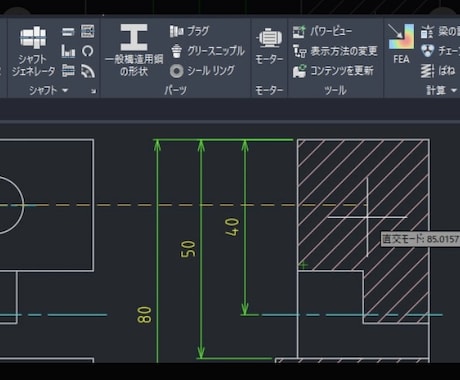
Task: Click the bar-chart shaped icon in シャフト panel
Action: click(68, 51)
